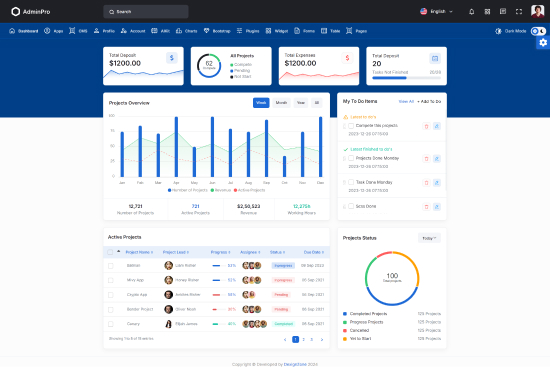Open the English language dropdown

click(436, 12)
